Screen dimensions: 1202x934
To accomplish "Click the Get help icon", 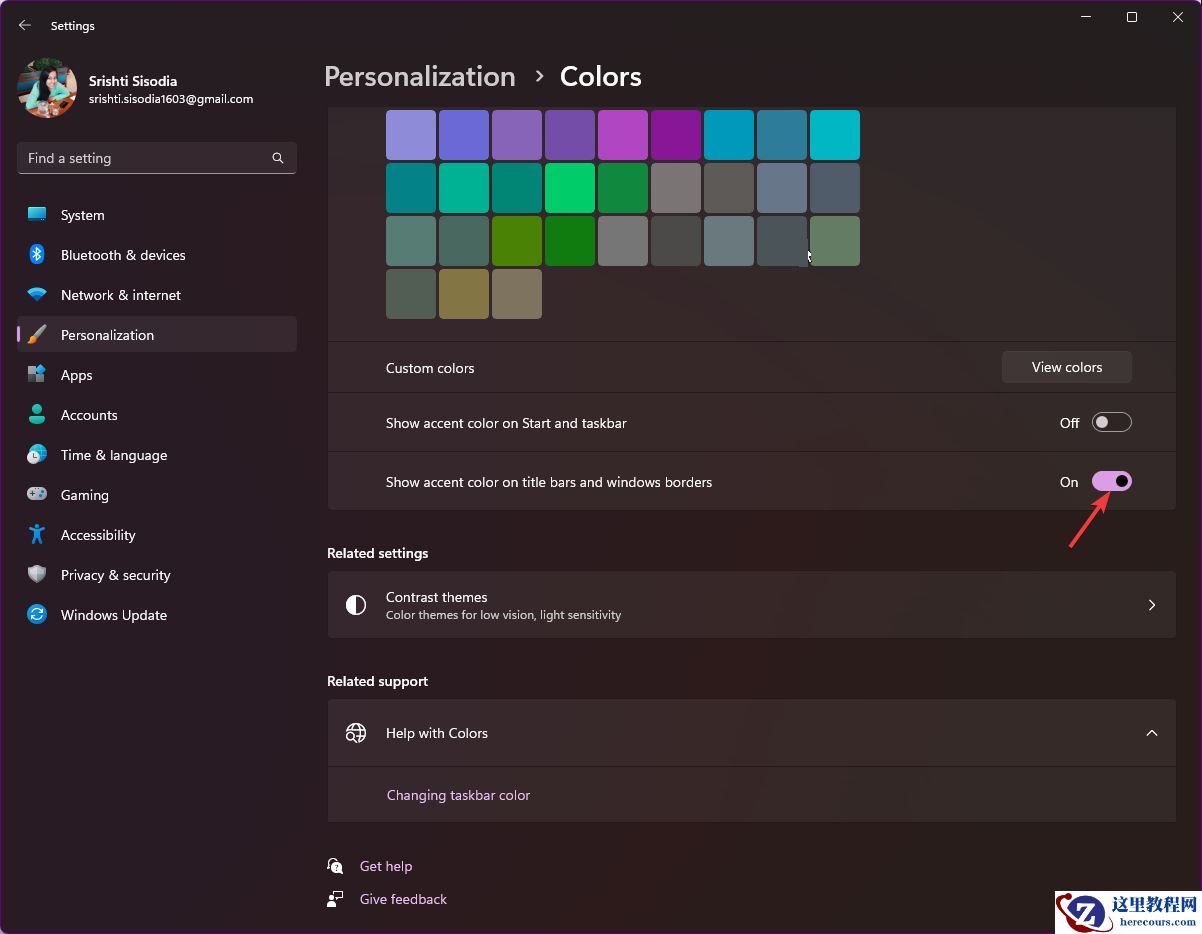I will click(x=335, y=866).
